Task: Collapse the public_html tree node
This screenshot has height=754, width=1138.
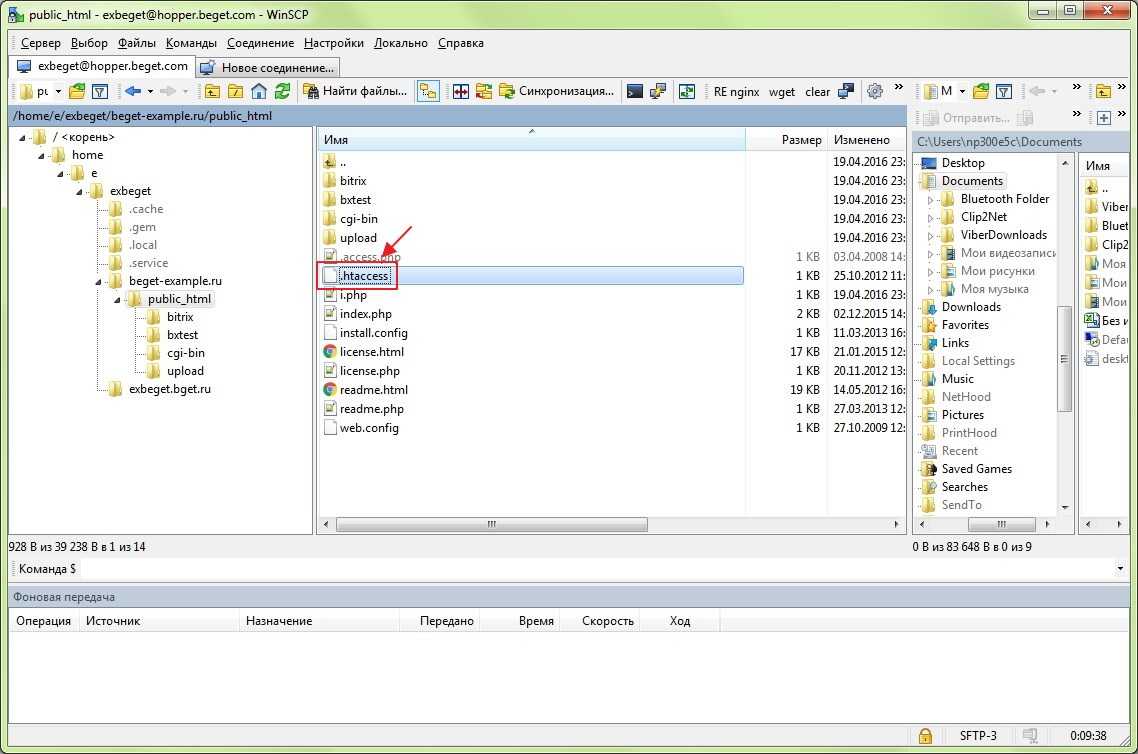Action: click(119, 299)
